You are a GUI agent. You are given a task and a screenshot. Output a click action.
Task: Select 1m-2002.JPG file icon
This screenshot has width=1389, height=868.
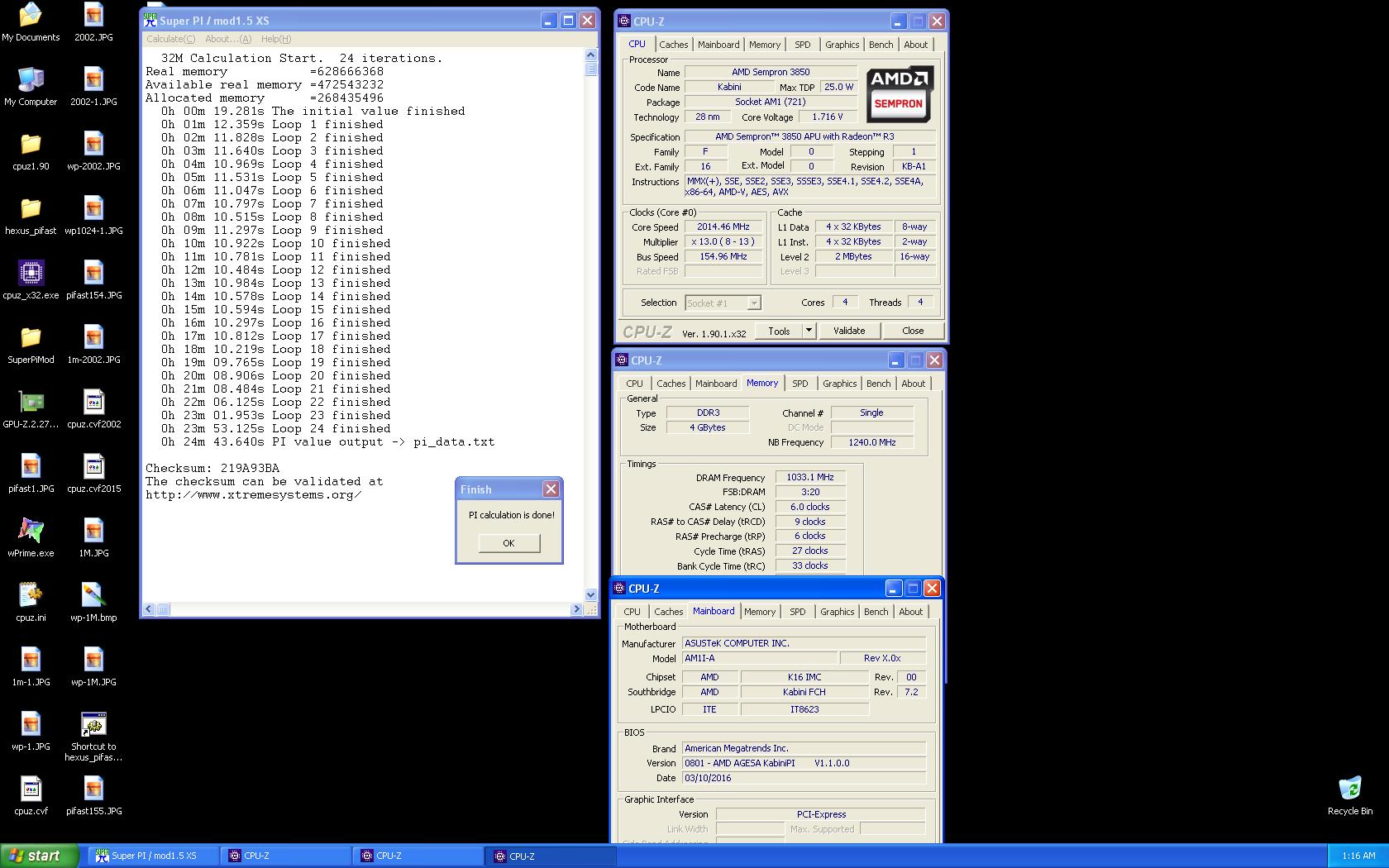pyautogui.click(x=93, y=345)
